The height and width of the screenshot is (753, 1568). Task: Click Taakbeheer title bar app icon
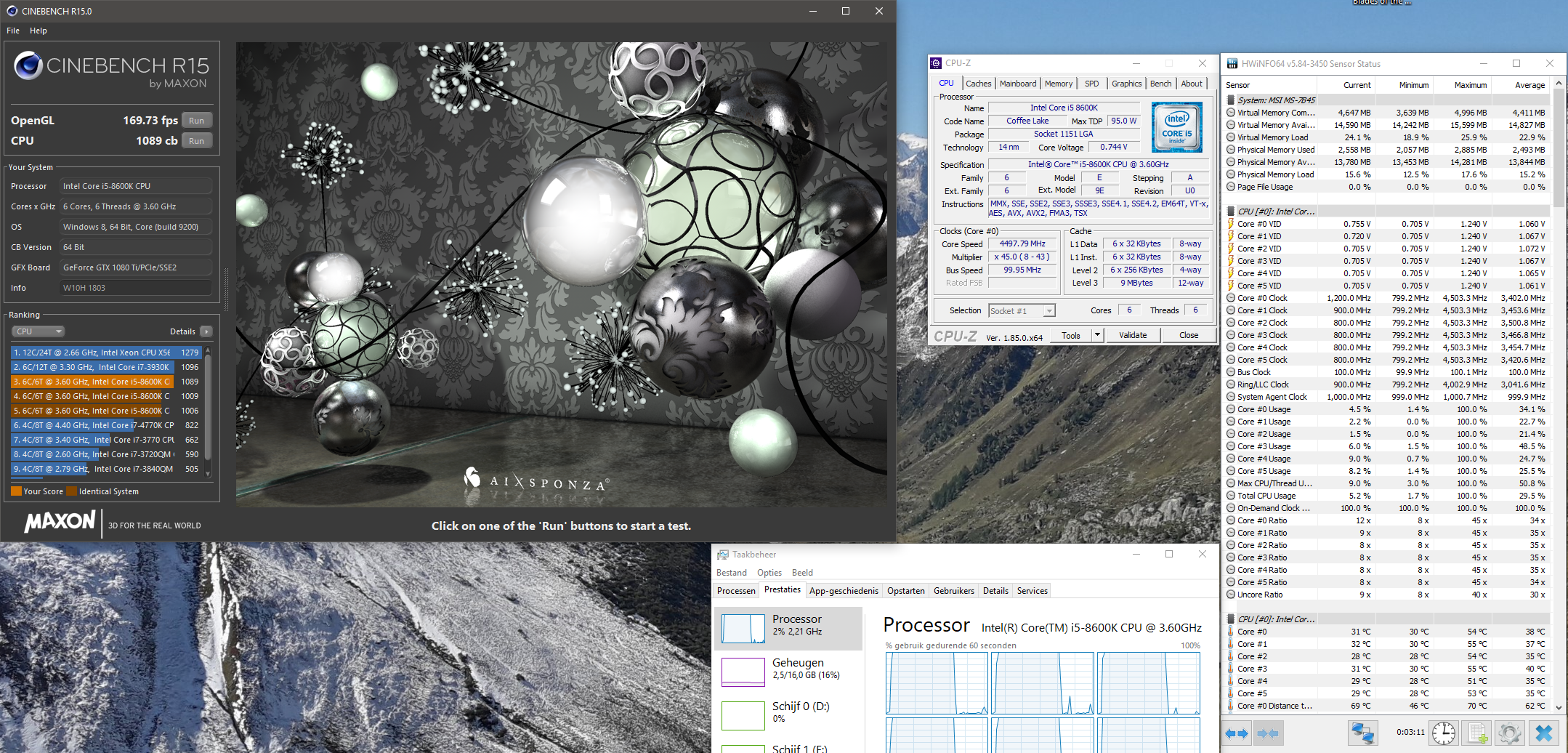(x=723, y=555)
